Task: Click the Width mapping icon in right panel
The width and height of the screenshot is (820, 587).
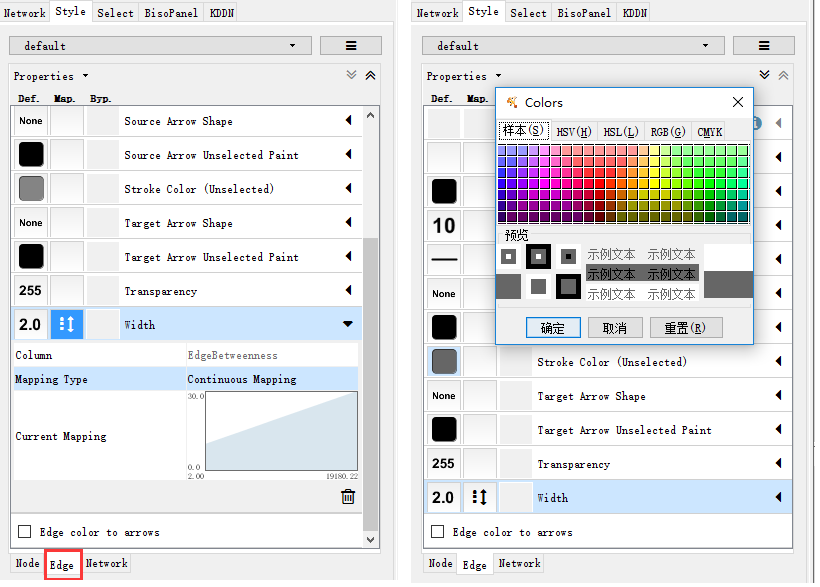Action: click(480, 497)
